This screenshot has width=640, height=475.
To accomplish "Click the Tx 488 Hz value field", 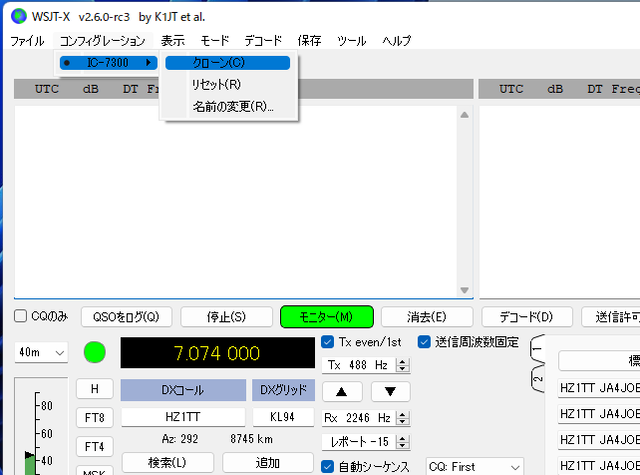I will pos(360,365).
